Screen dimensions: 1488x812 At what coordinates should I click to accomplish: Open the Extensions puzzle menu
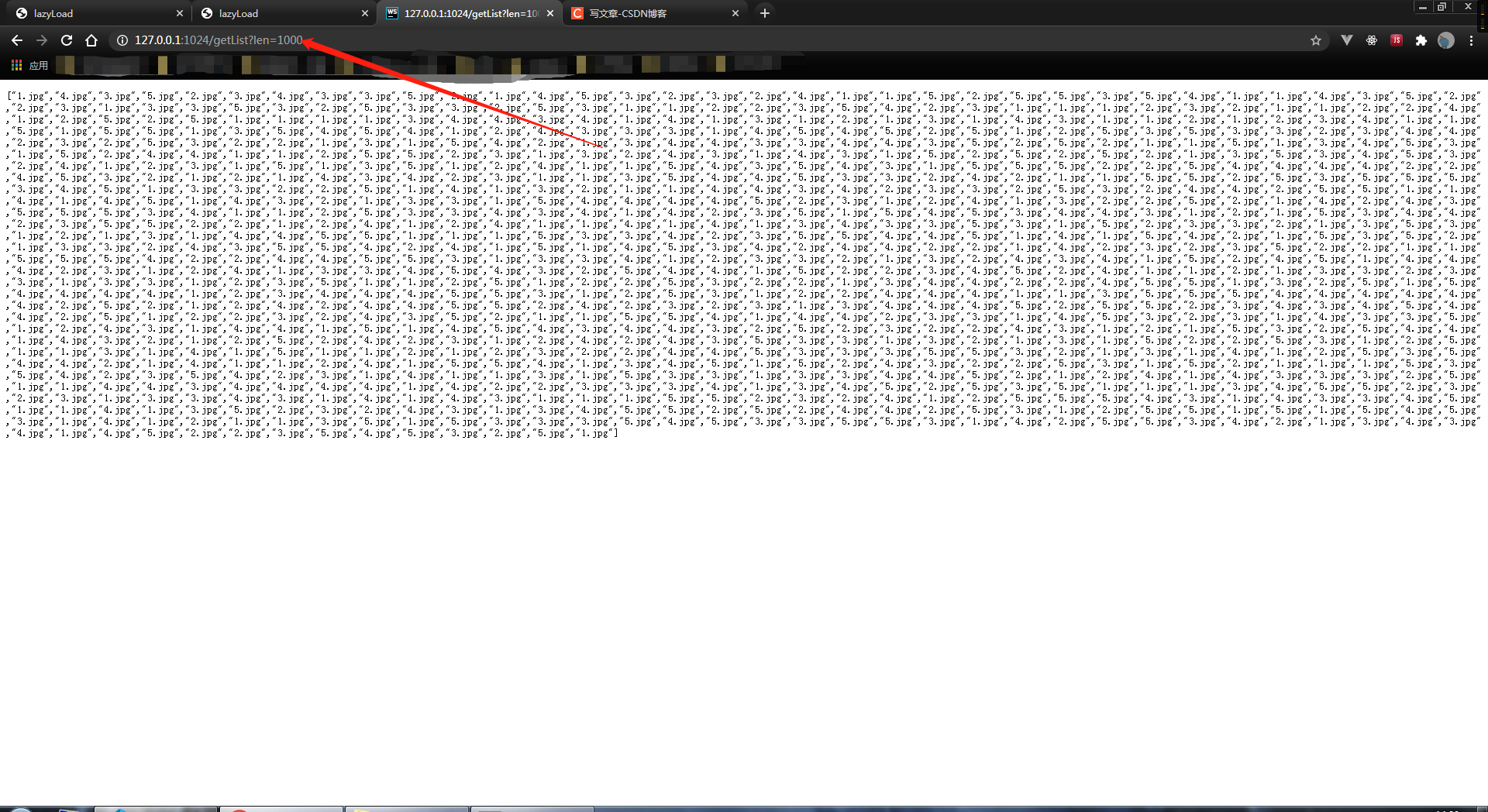pyautogui.click(x=1421, y=40)
